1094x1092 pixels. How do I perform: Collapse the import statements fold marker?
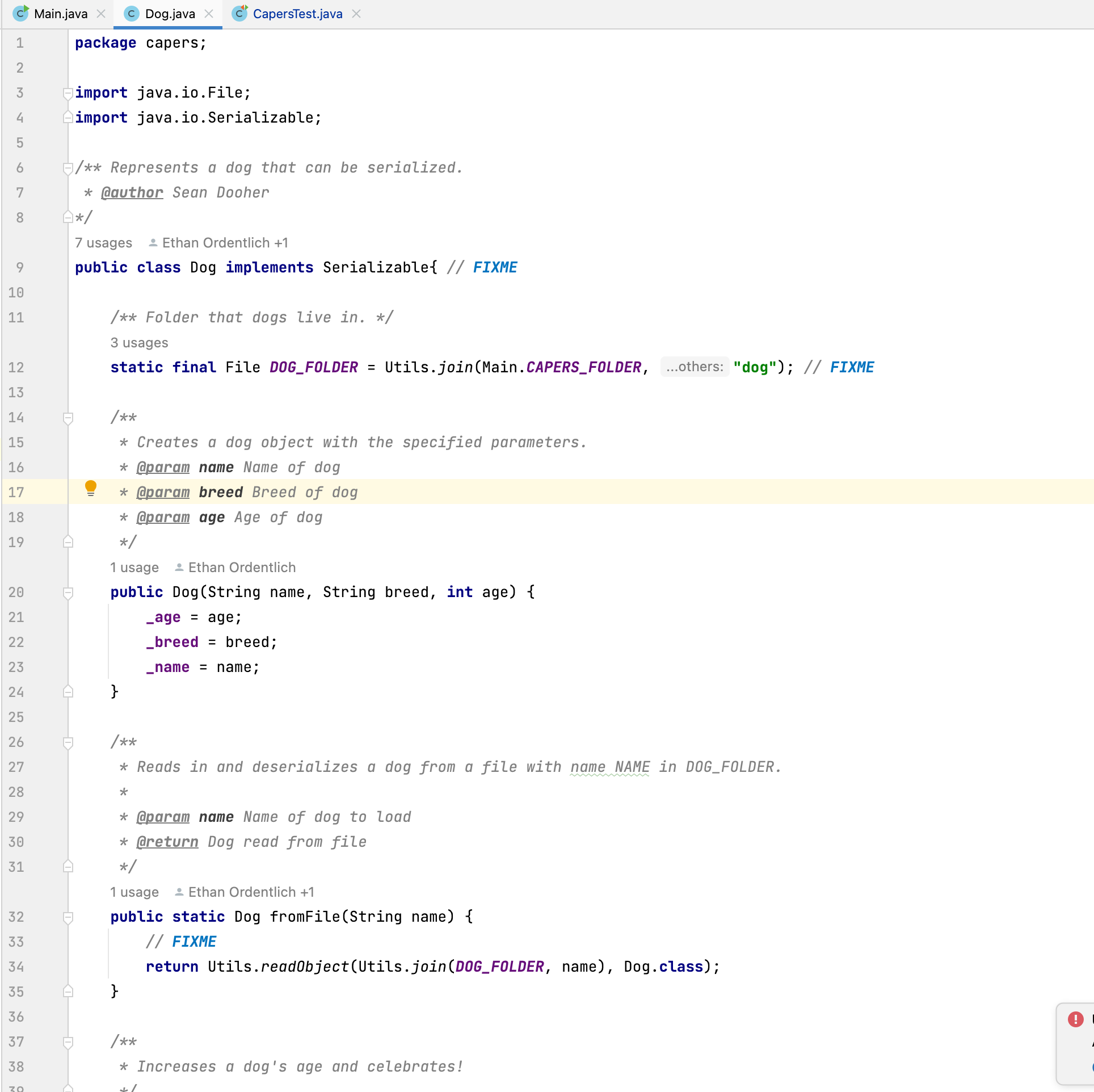pyautogui.click(x=68, y=93)
